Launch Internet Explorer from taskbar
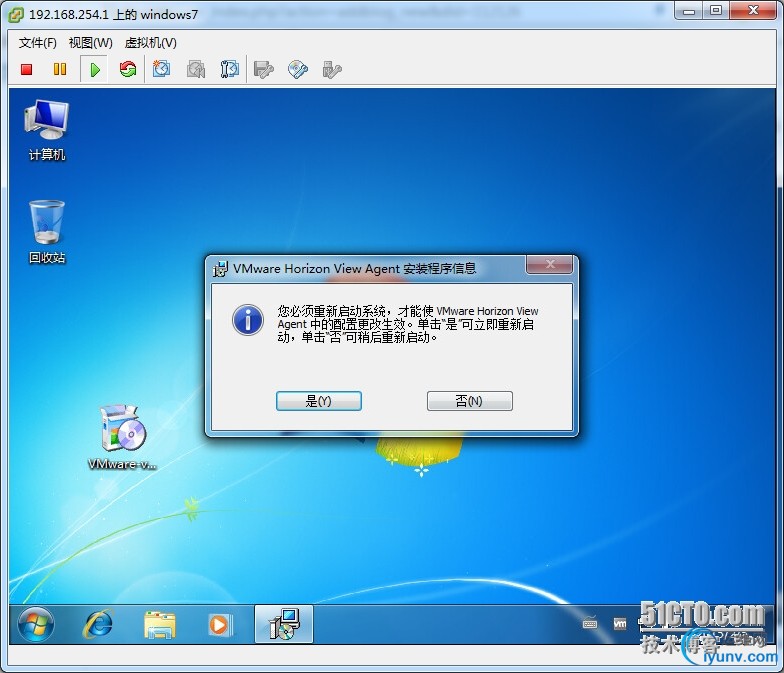This screenshot has height=673, width=784. point(98,624)
